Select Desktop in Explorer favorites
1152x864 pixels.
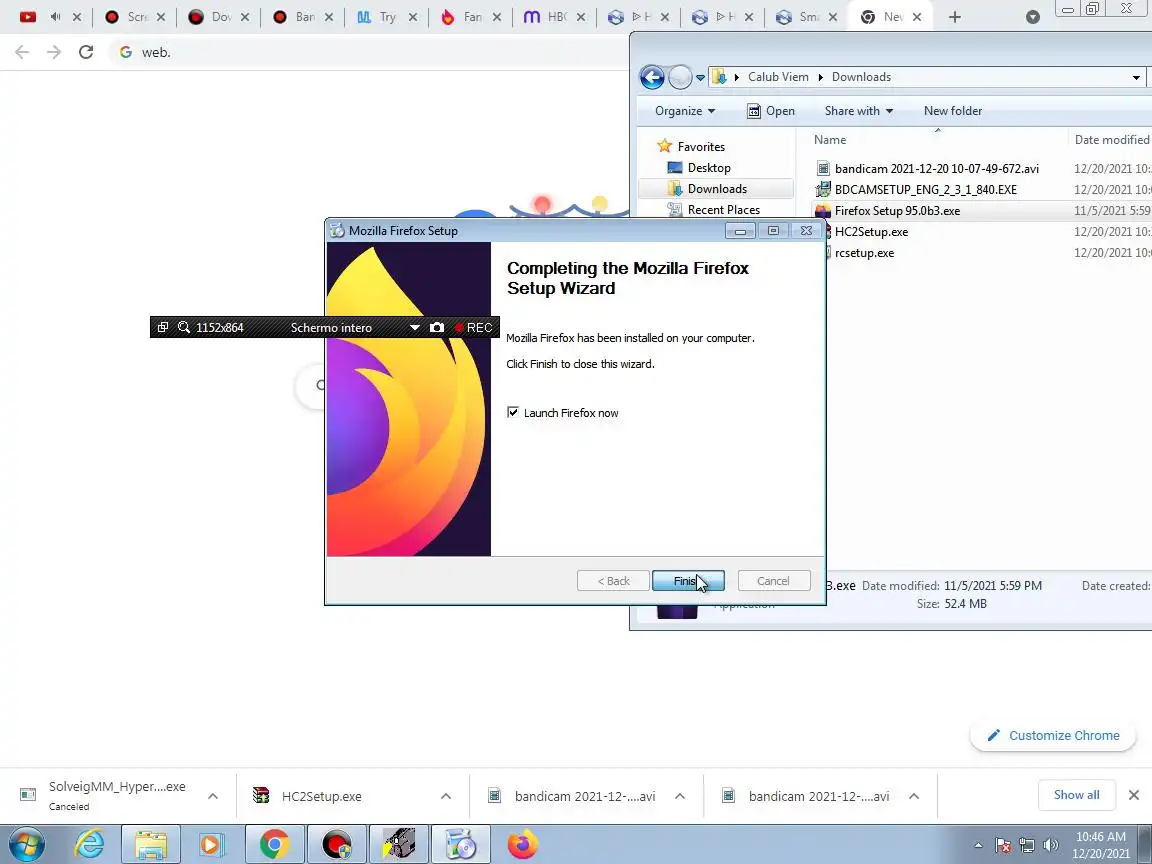tap(709, 168)
